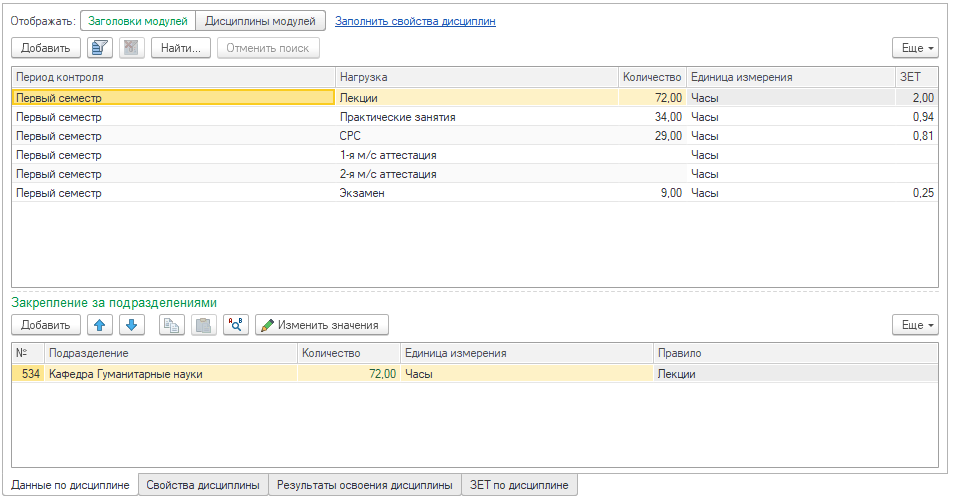
Task: Click the edit row icon beside Добавить
Action: [x=100, y=48]
